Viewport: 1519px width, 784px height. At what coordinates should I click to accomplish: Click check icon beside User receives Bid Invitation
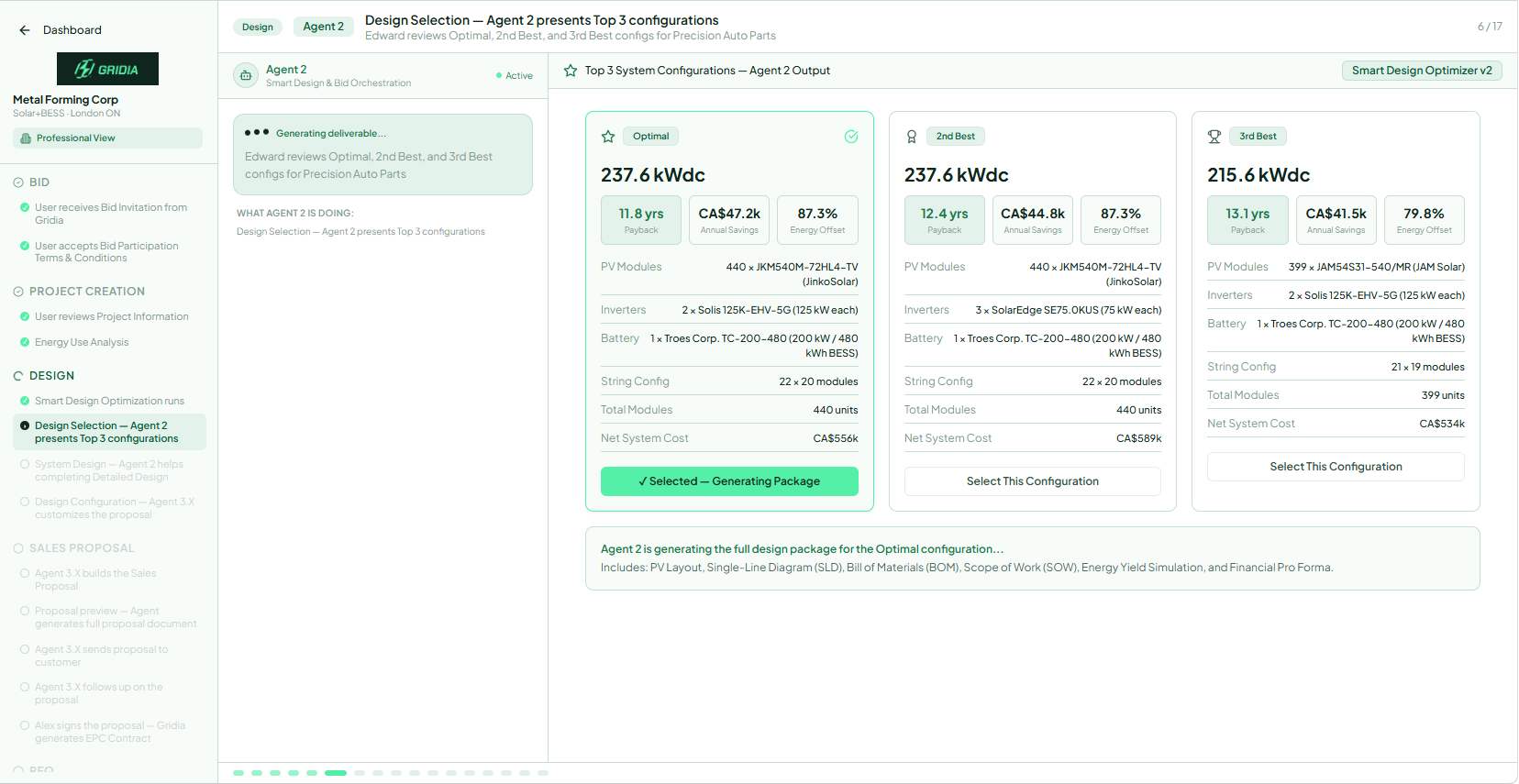pyautogui.click(x=25, y=207)
